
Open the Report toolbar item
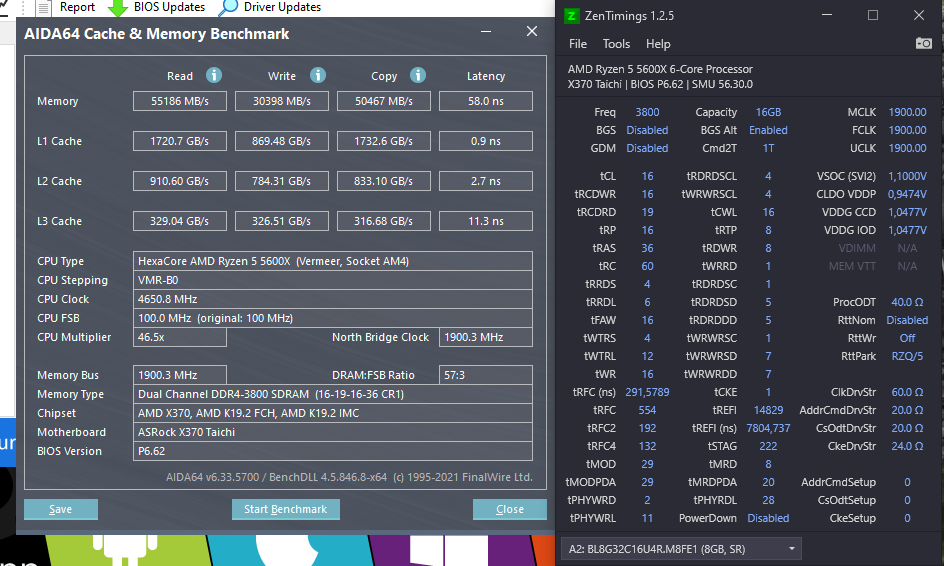(77, 7)
